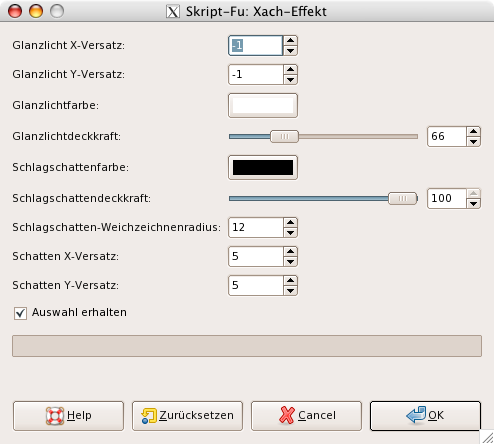Open the Schlagschattenfarbe black color swatch
Viewport: 494px width, 444px height.
point(263,167)
